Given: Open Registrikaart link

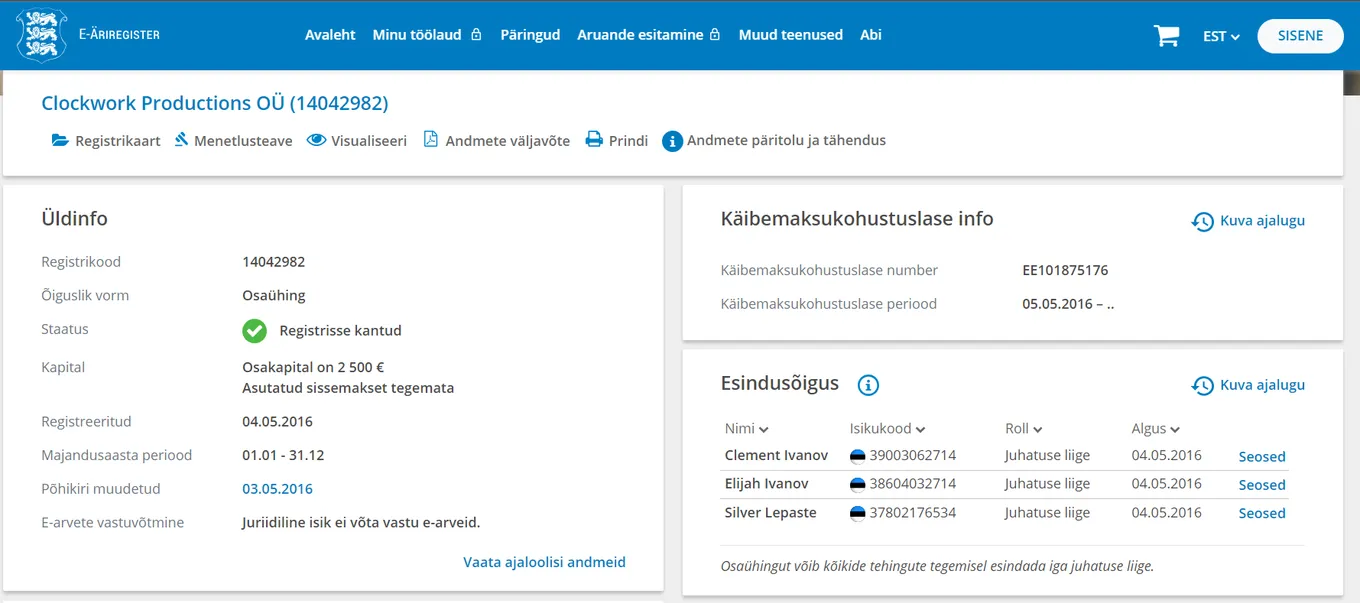Looking at the screenshot, I should [x=118, y=141].
